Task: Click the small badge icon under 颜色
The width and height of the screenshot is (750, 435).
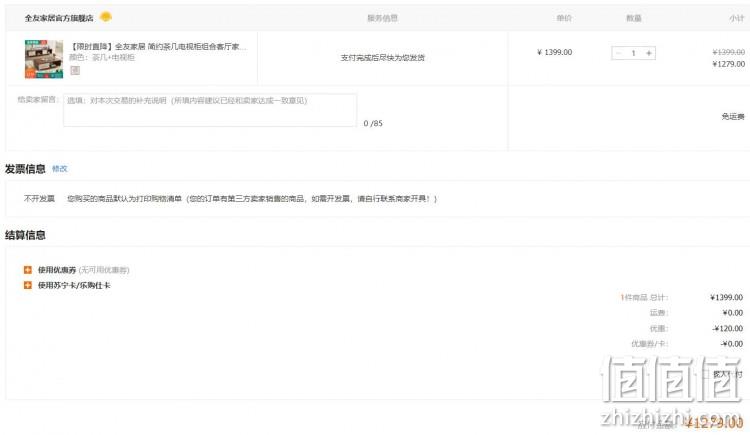Action: [x=75, y=70]
